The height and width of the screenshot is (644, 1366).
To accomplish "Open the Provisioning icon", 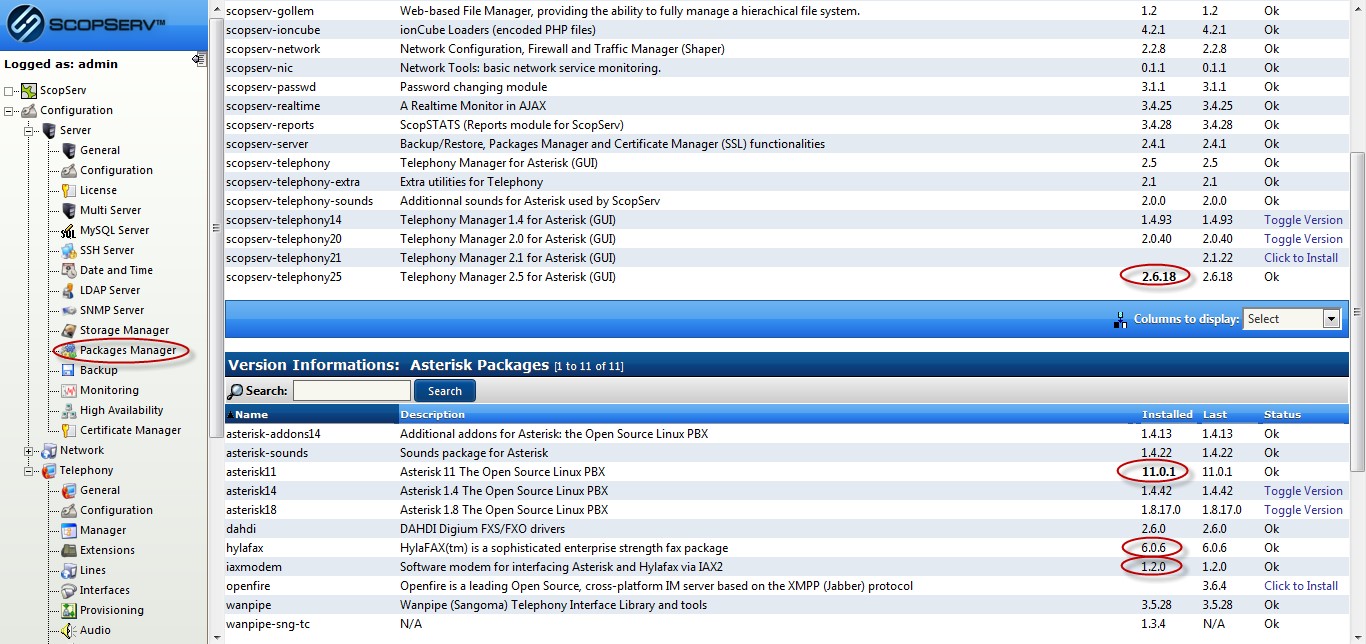I will click(69, 611).
